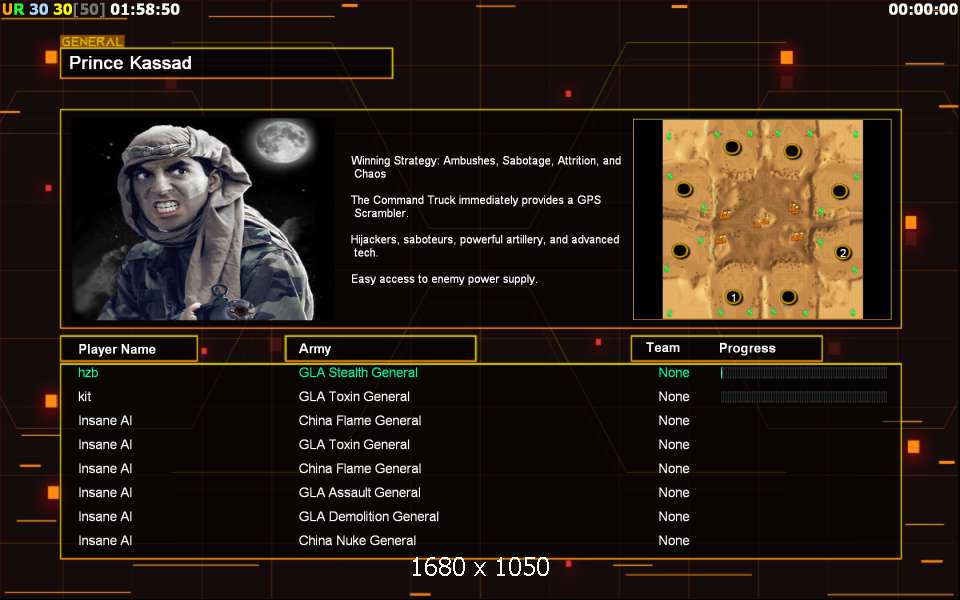Viewport: 960px width, 600px height.
Task: Click team None for hzb
Action: (x=673, y=372)
